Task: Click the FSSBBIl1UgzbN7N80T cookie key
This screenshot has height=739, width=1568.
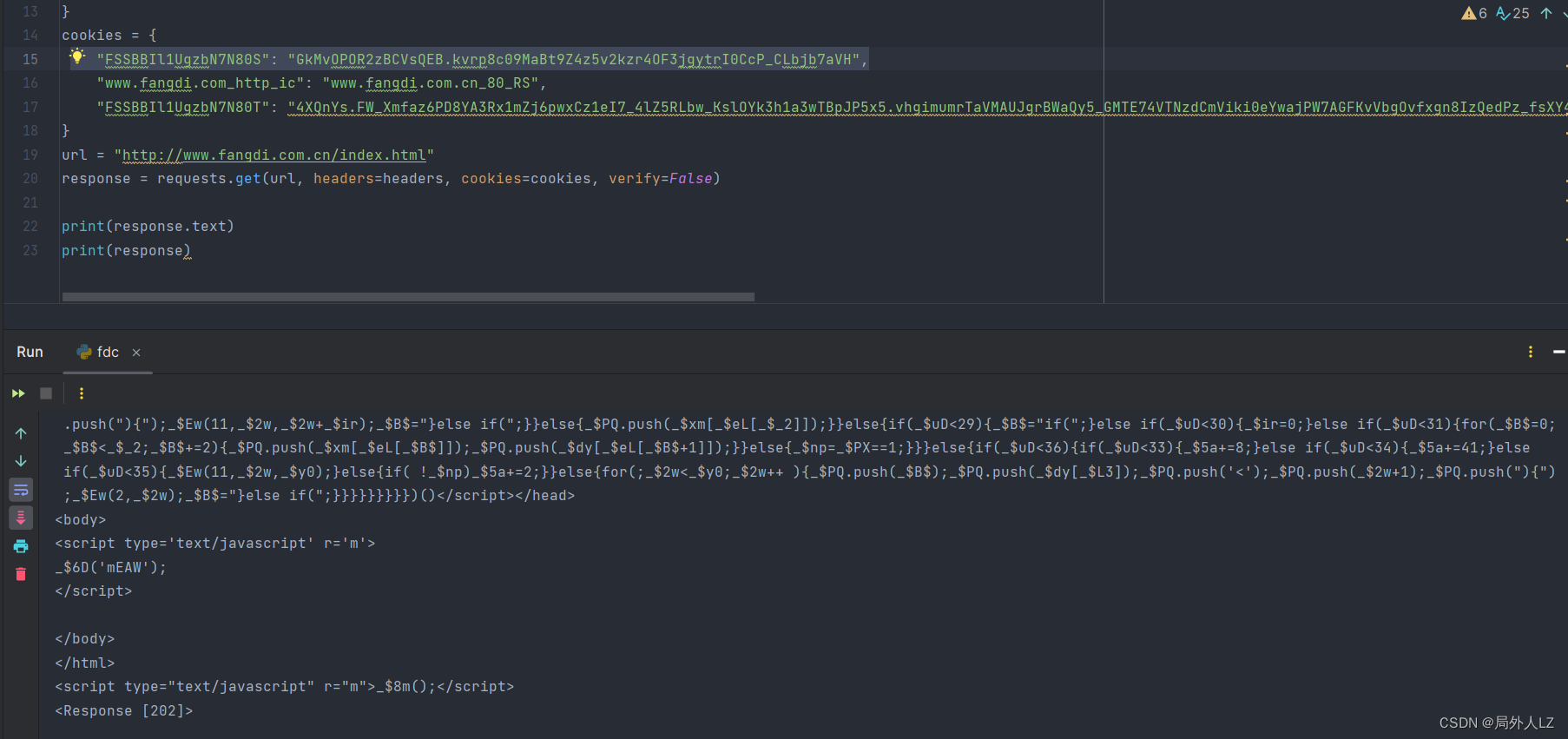Action: coord(183,107)
